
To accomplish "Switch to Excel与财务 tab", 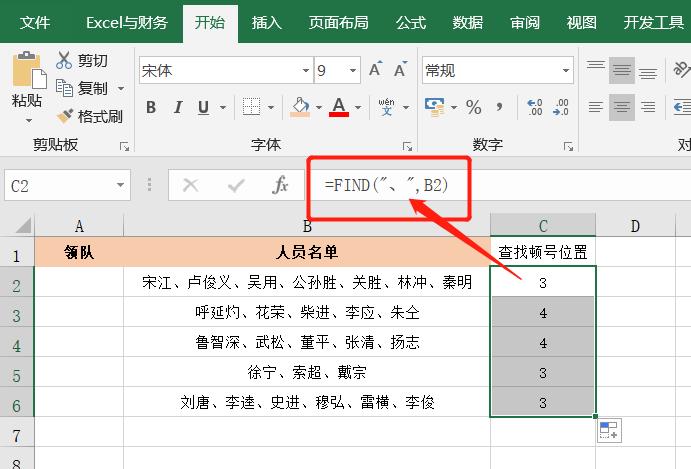I will pyautogui.click(x=127, y=22).
